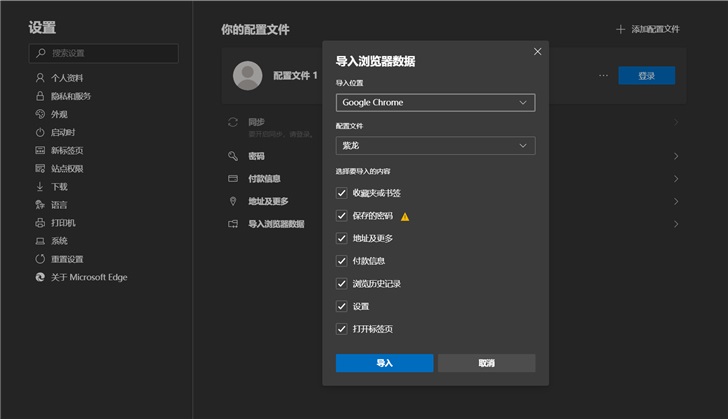Open the three-dot more options for profile

click(603, 76)
